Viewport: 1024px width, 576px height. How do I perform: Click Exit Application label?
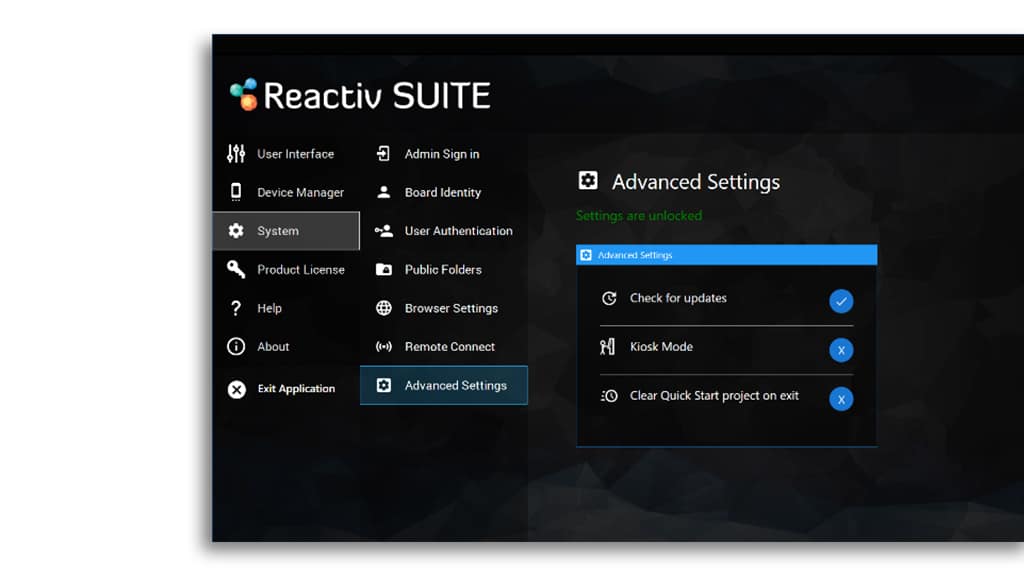click(296, 389)
